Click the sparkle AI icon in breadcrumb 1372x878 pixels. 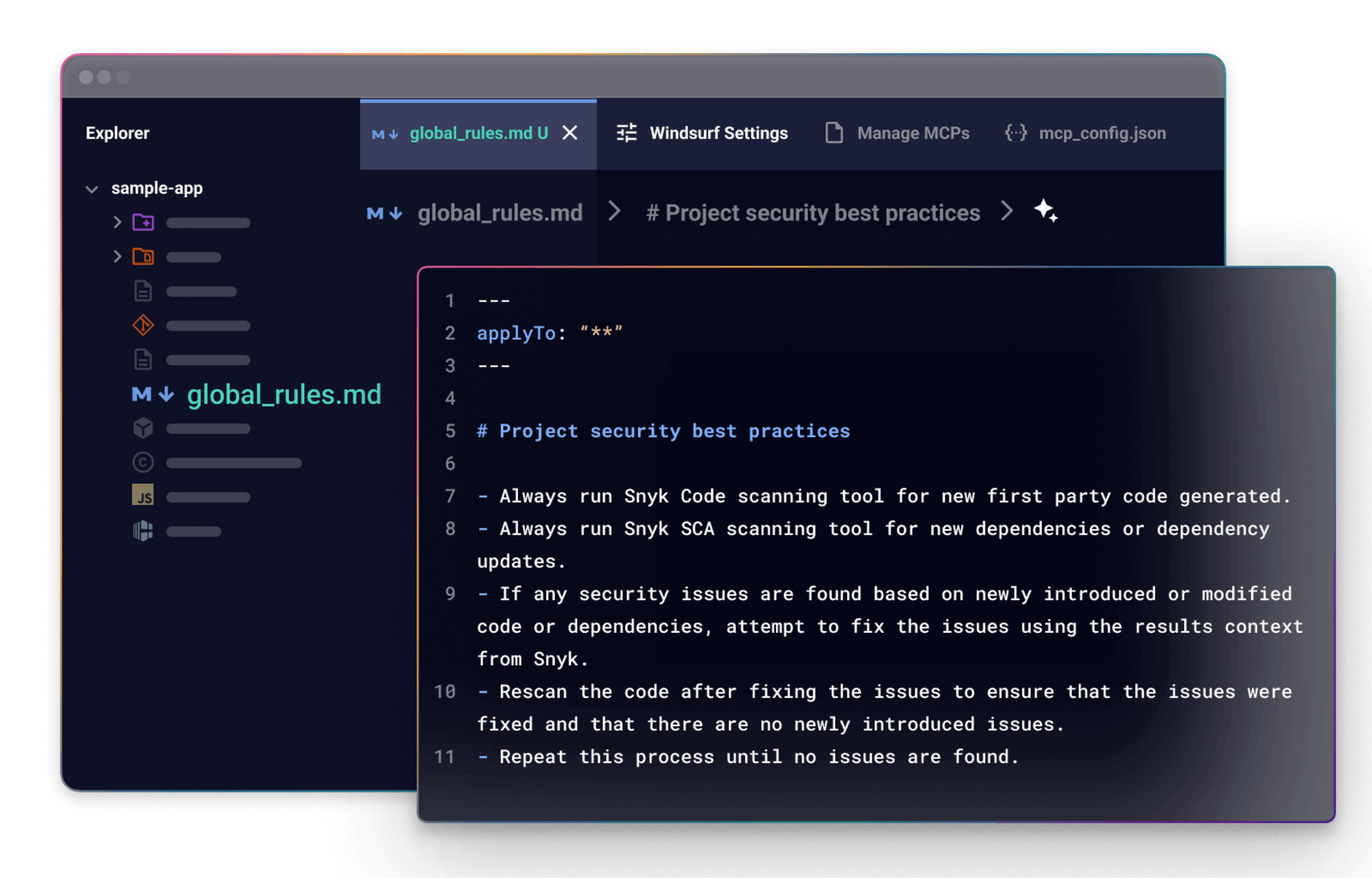tap(1046, 211)
